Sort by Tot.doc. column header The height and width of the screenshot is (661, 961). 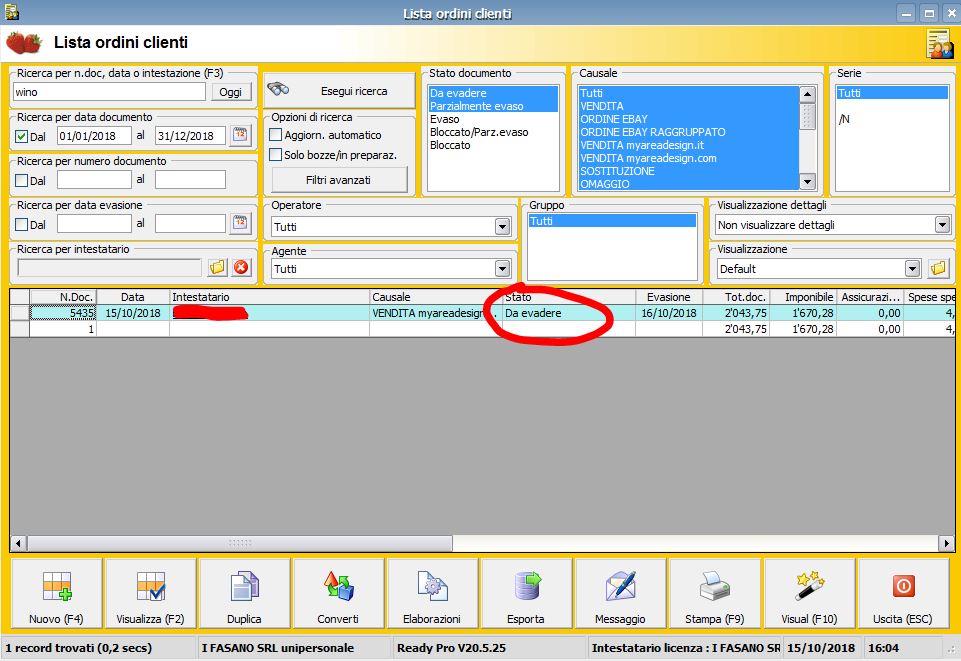(x=737, y=297)
